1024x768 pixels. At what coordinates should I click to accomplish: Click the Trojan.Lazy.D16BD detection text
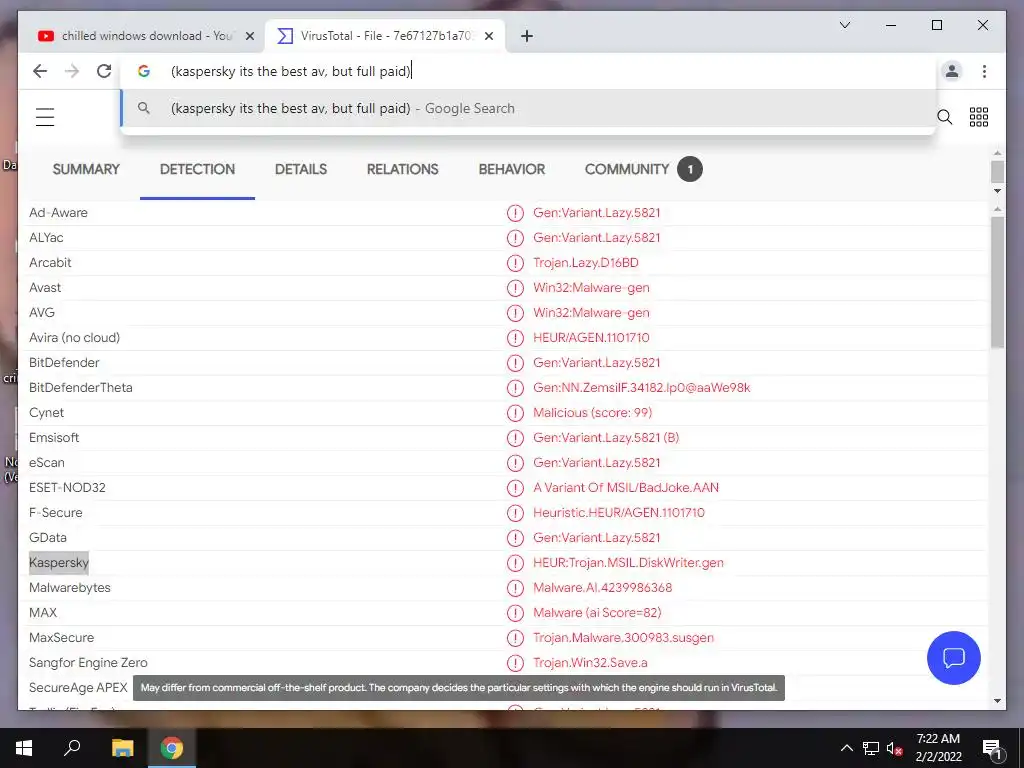[x=586, y=263]
